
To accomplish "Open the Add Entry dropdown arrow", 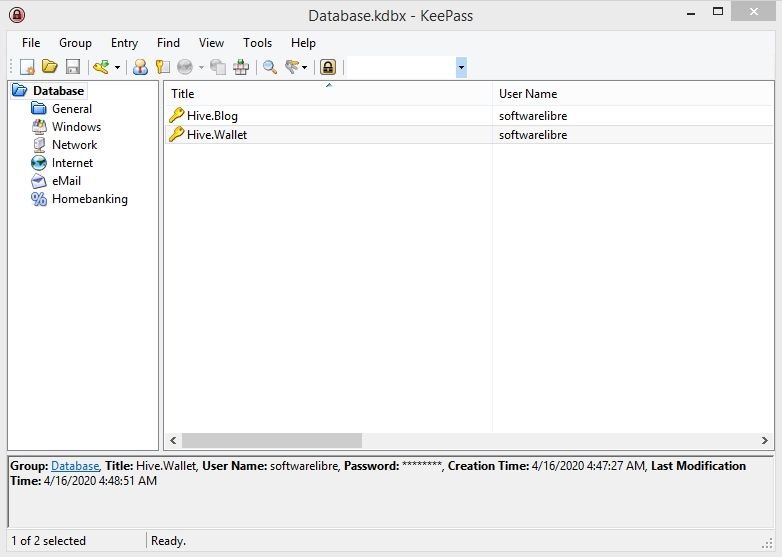I will [x=117, y=67].
